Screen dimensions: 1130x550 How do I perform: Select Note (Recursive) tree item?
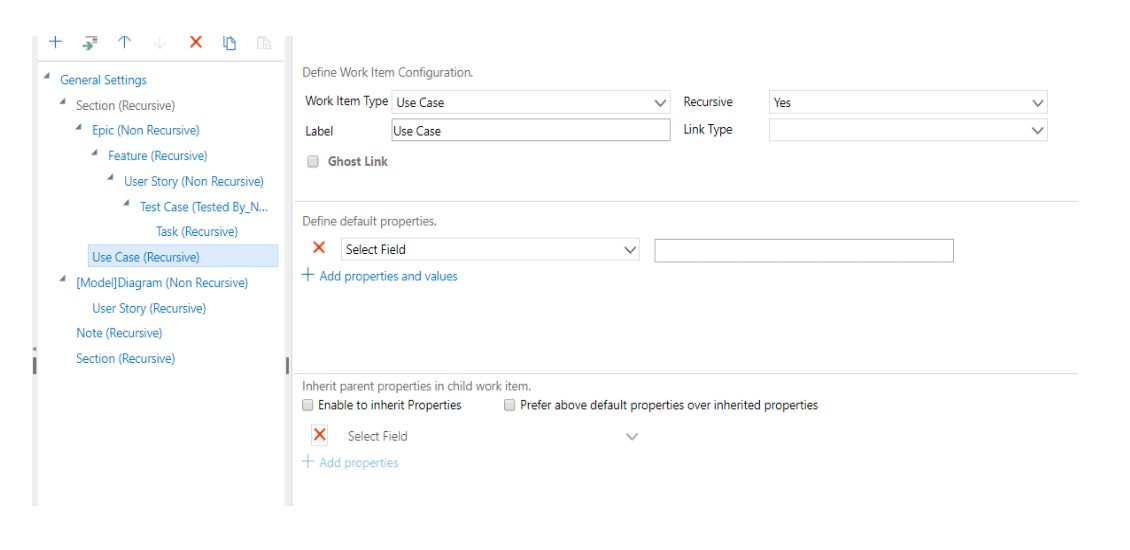[x=119, y=334]
